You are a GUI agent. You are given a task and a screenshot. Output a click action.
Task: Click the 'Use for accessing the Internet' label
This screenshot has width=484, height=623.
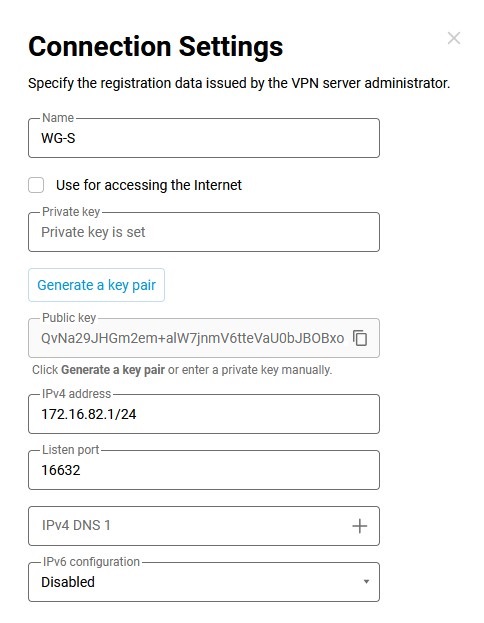(149, 185)
